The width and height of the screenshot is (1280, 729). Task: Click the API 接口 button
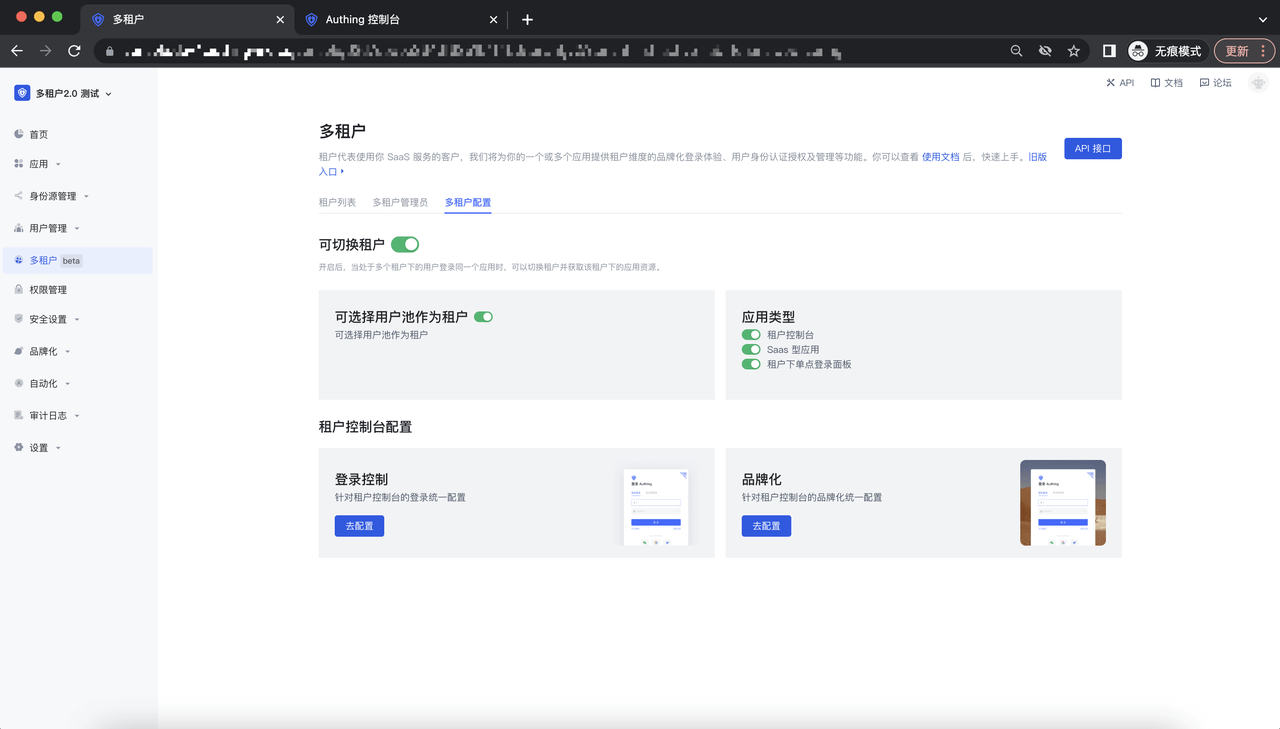click(x=1092, y=149)
